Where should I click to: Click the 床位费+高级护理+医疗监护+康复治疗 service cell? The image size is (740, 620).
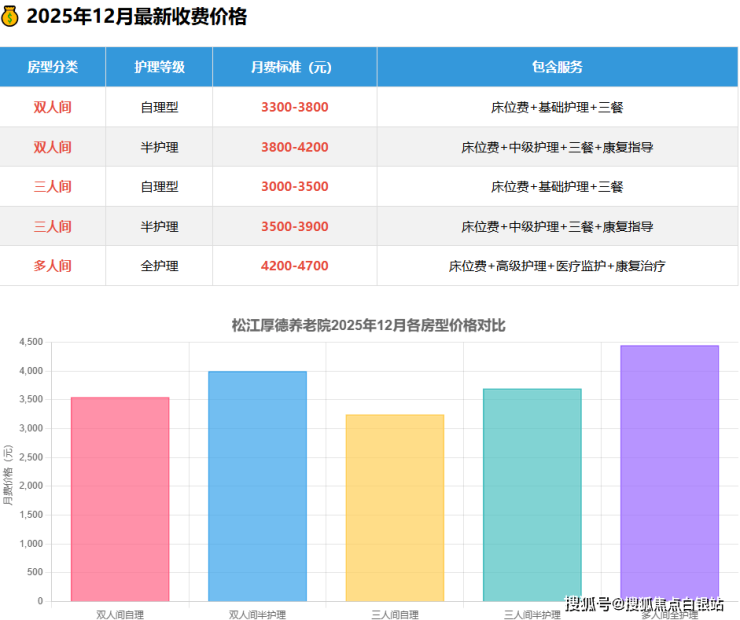pyautogui.click(x=557, y=266)
